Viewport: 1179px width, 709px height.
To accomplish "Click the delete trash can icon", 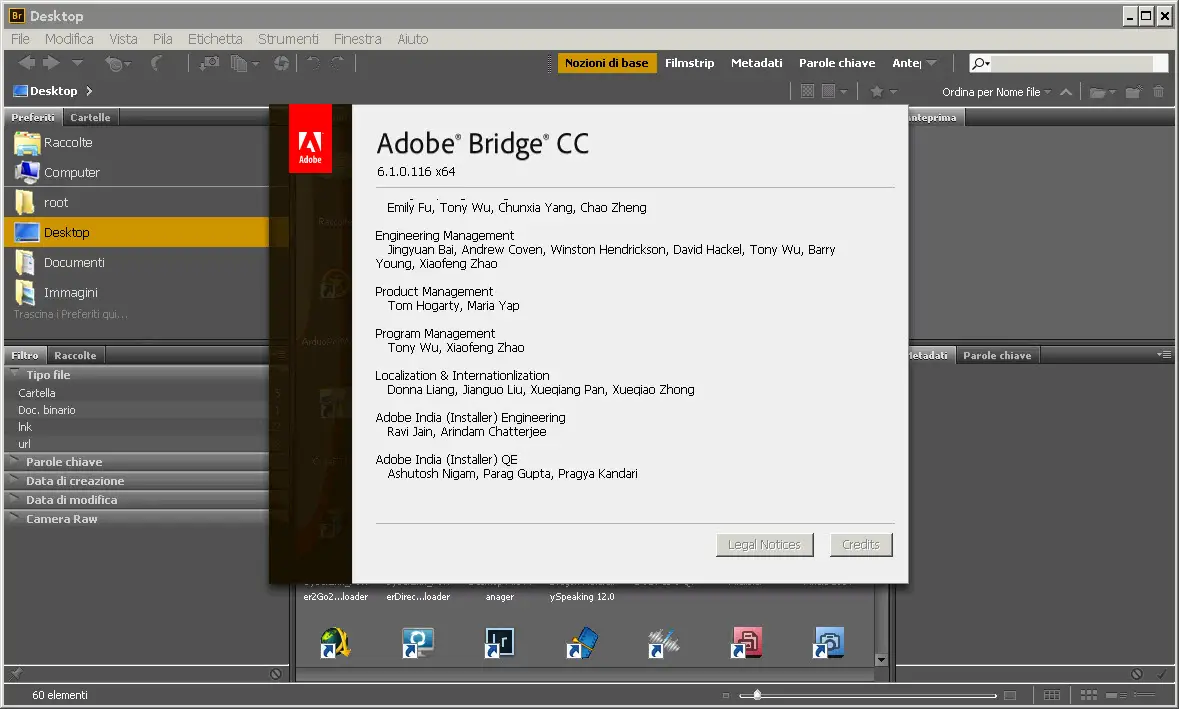I will (x=1159, y=92).
